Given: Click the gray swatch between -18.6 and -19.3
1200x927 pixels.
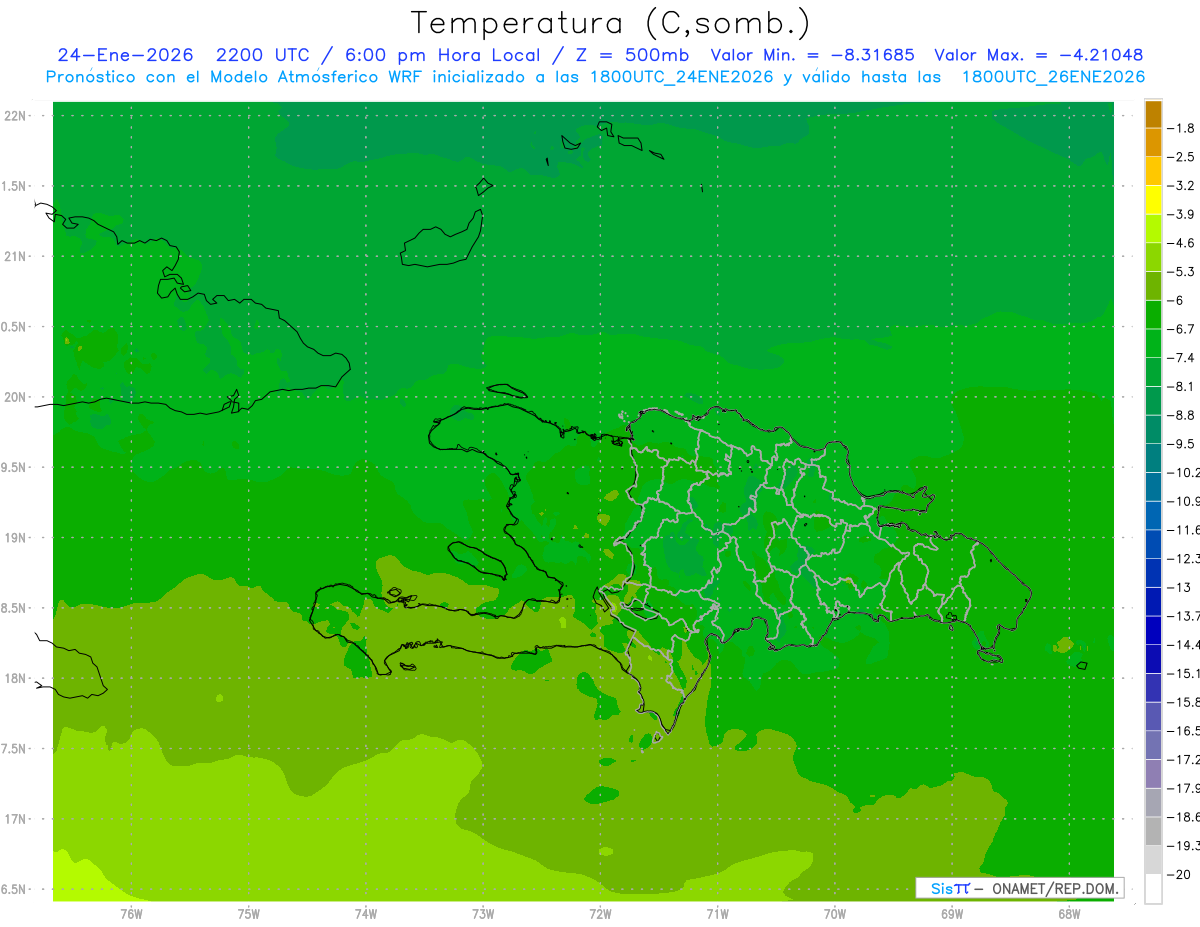Looking at the screenshot, I should pos(1153,831).
